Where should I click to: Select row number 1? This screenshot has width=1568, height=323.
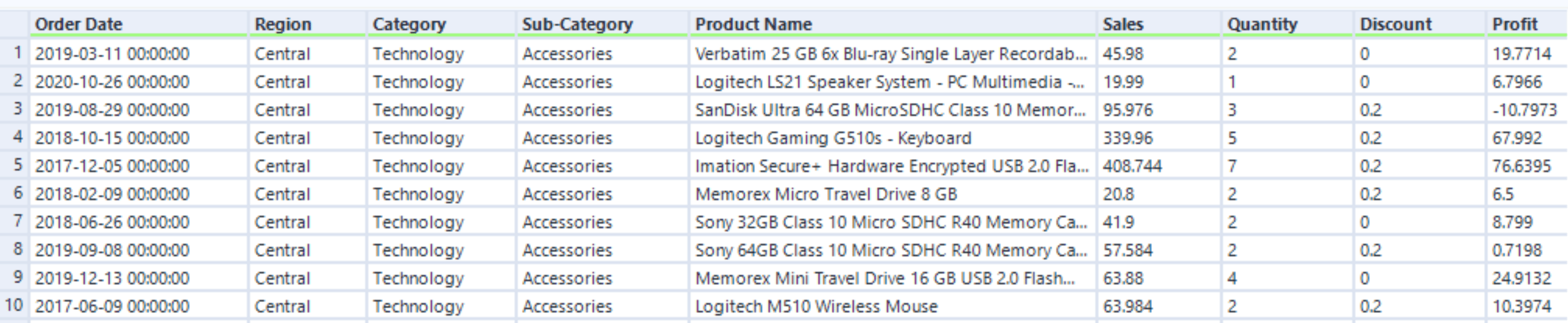click(x=15, y=53)
